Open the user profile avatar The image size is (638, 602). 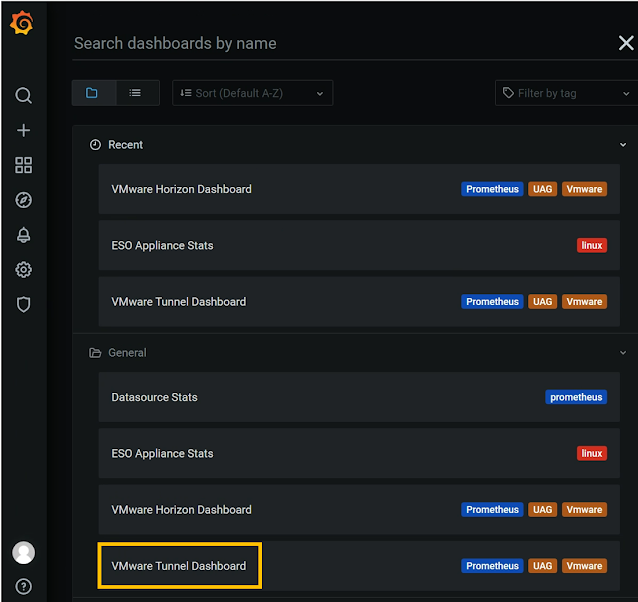[23, 552]
